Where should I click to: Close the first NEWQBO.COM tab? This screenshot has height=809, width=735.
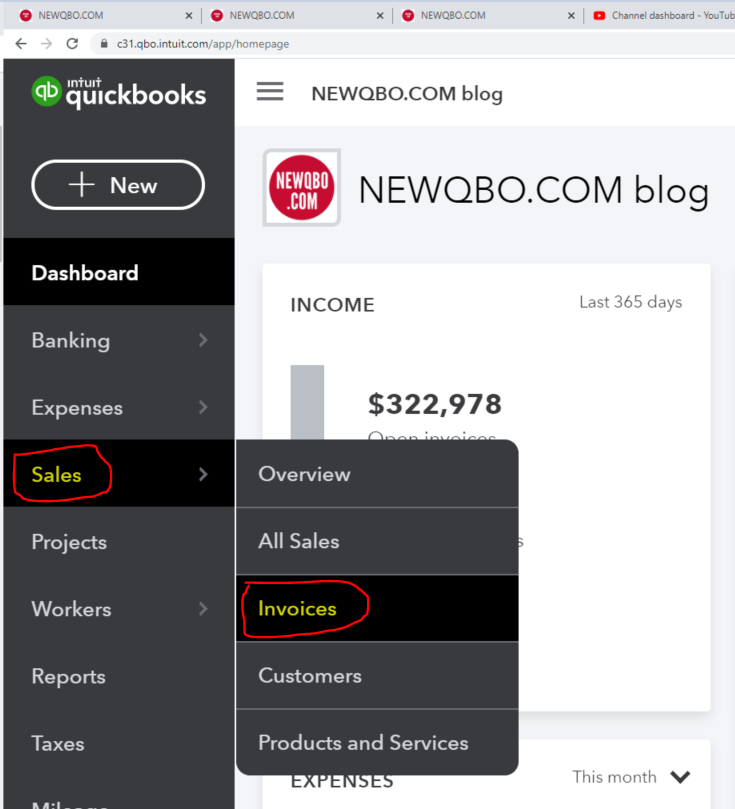(x=189, y=16)
